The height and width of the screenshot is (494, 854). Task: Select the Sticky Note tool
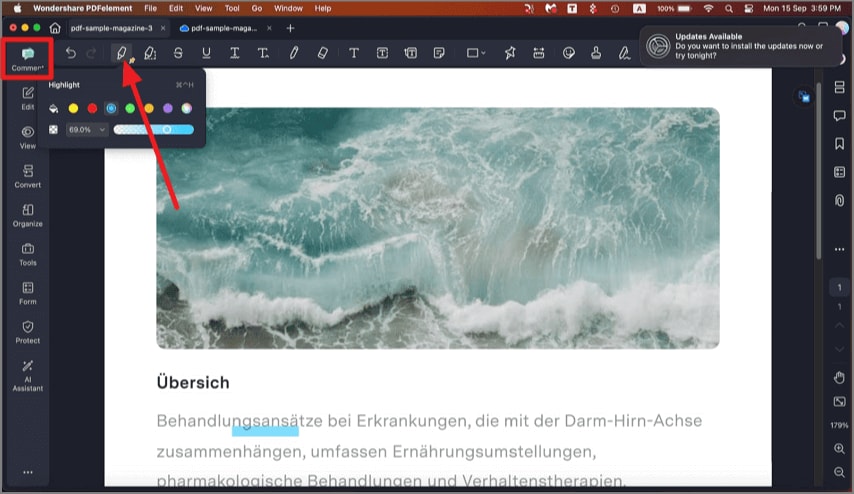(x=439, y=53)
